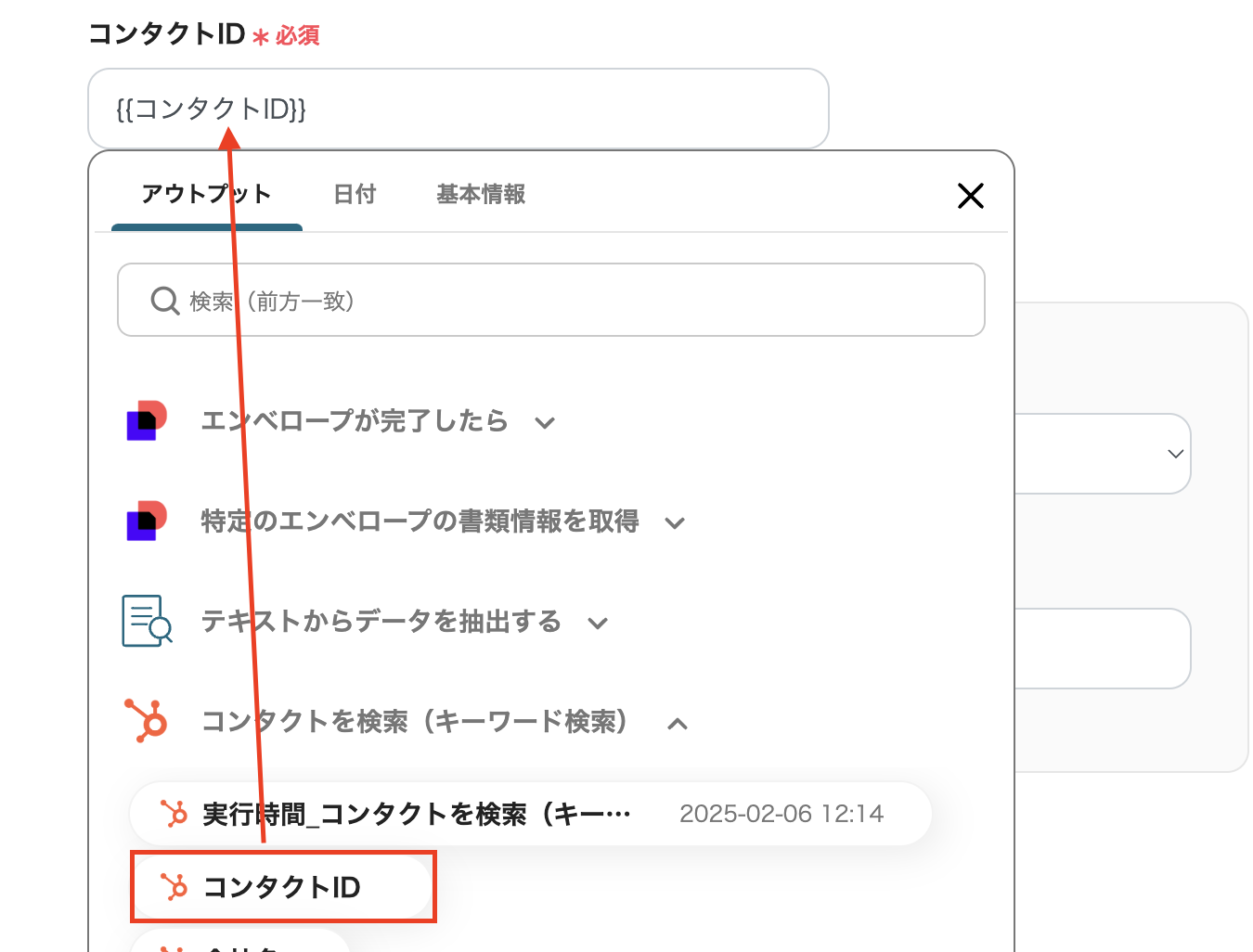
Task: Select the アウトプット tab
Action: click(206, 195)
